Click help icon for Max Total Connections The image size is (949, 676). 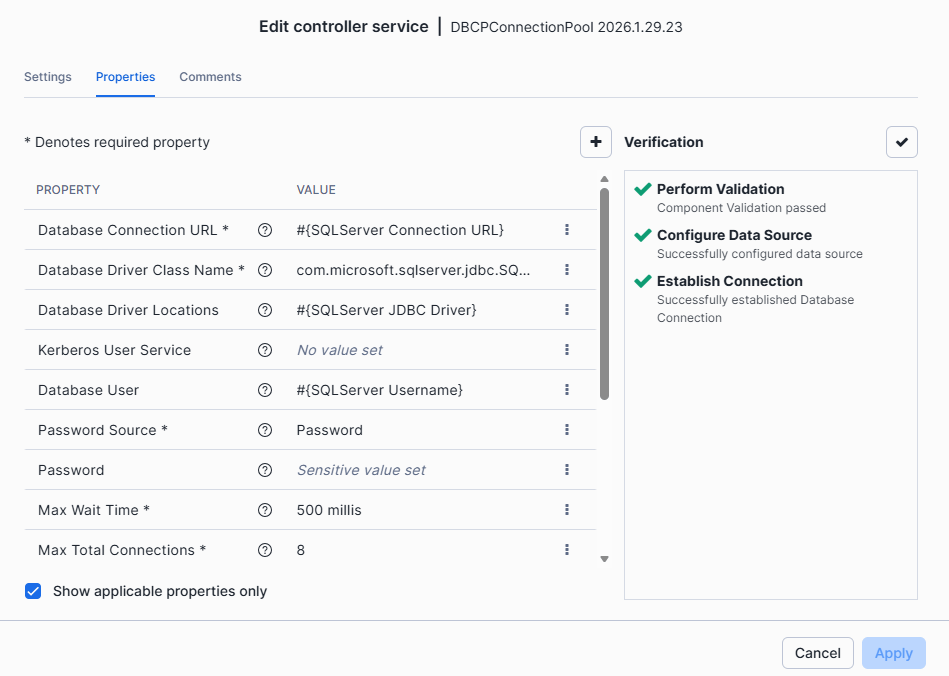click(265, 550)
